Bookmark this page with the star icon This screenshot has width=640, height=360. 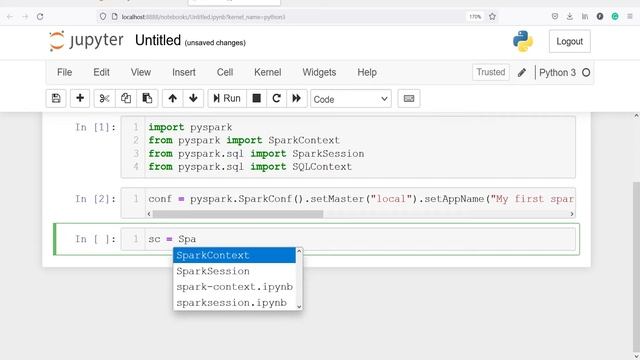492,17
